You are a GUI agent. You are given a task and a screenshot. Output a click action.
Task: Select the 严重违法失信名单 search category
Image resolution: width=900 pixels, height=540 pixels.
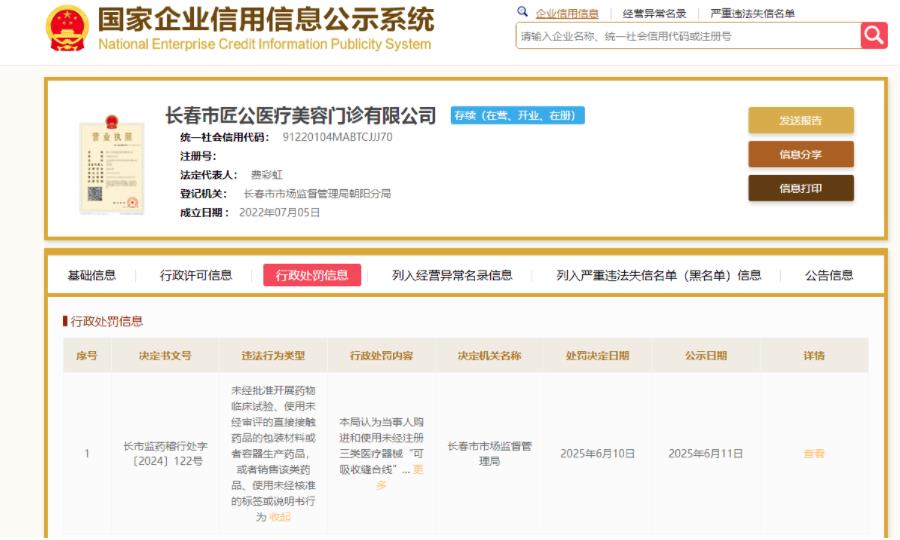(x=752, y=13)
